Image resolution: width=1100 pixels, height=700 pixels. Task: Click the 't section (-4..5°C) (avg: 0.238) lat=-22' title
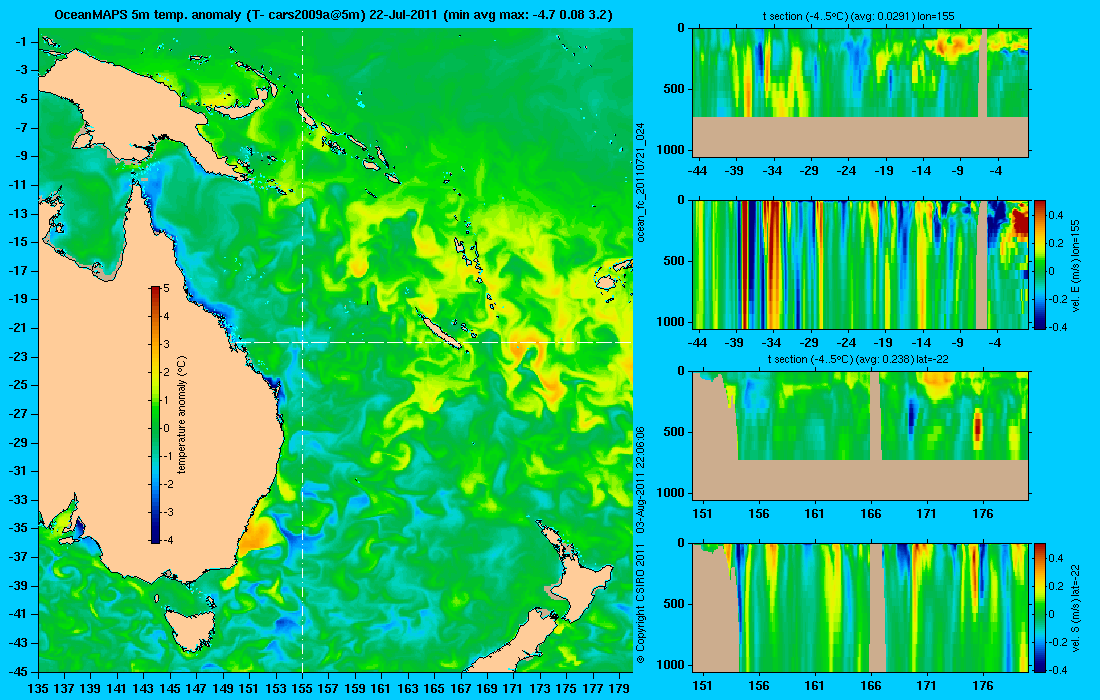(859, 359)
